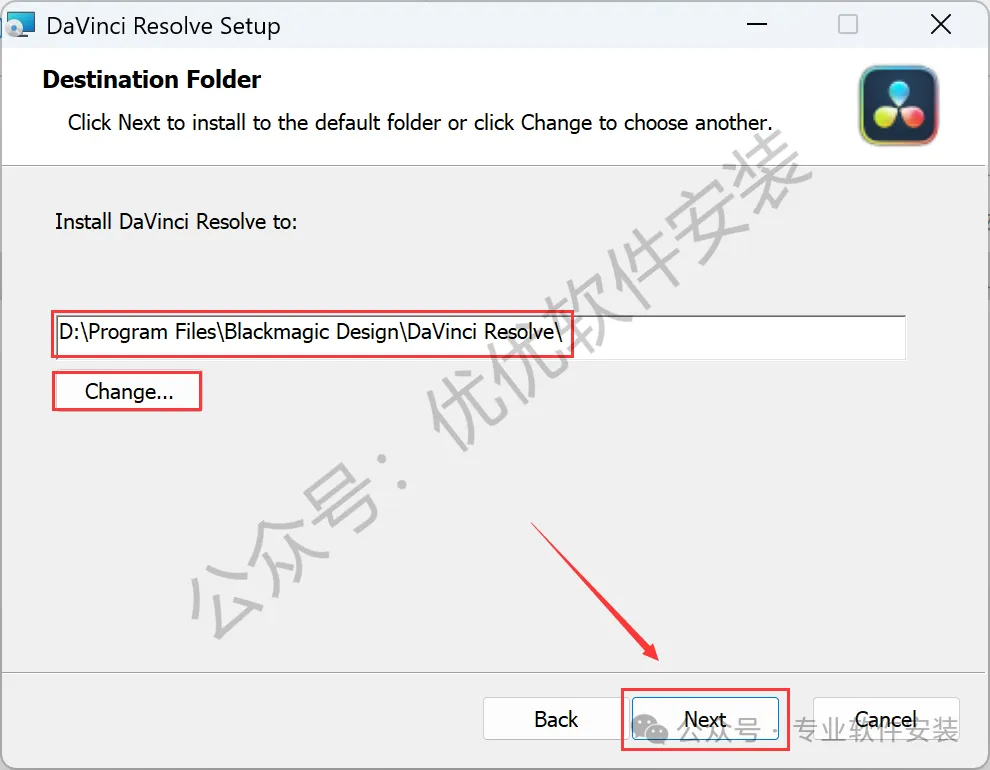Click the 'Click Next to install' instruction text

pyautogui.click(x=420, y=122)
